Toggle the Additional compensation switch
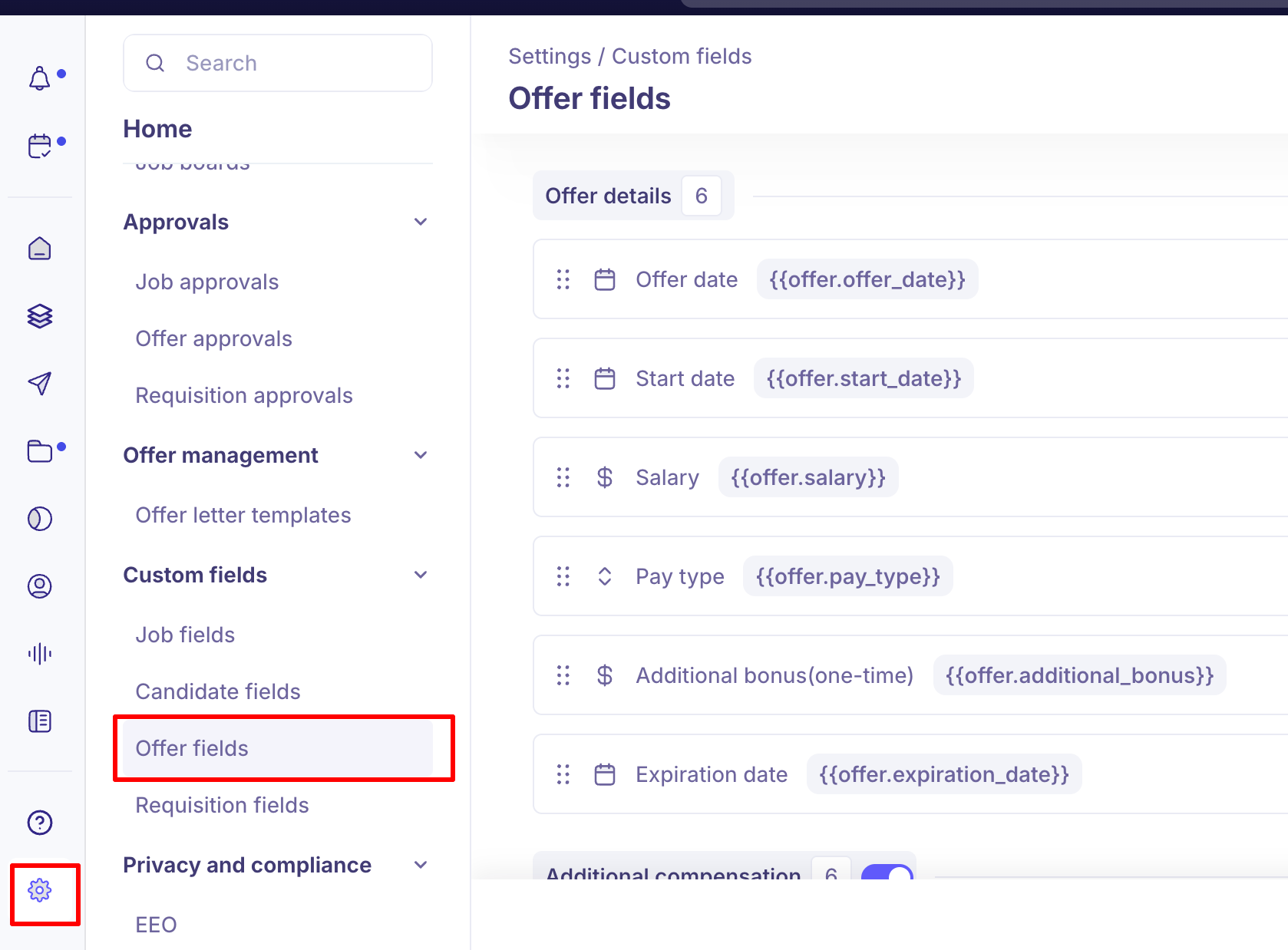 887,872
